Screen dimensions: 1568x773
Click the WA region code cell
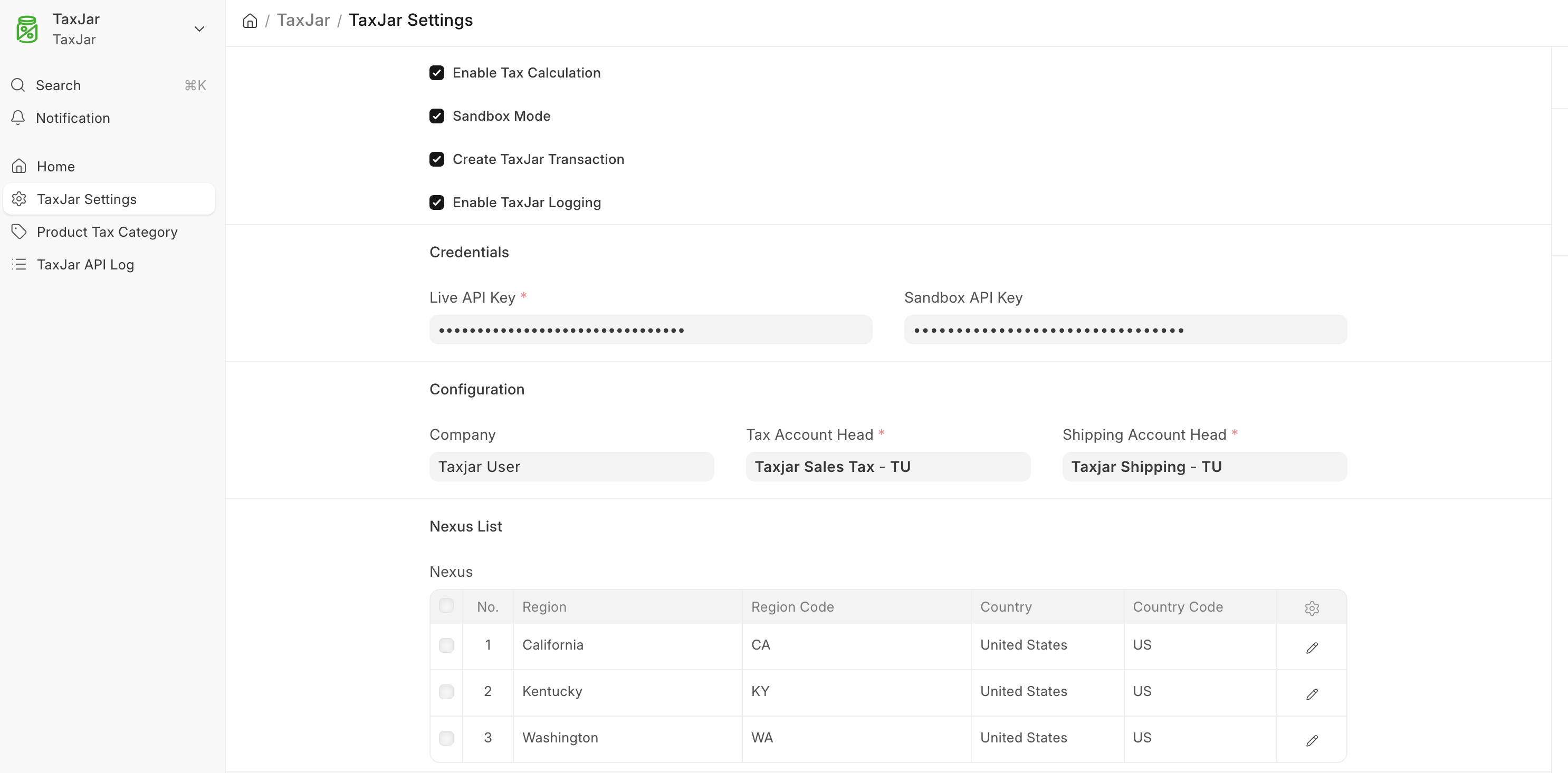pyautogui.click(x=856, y=738)
